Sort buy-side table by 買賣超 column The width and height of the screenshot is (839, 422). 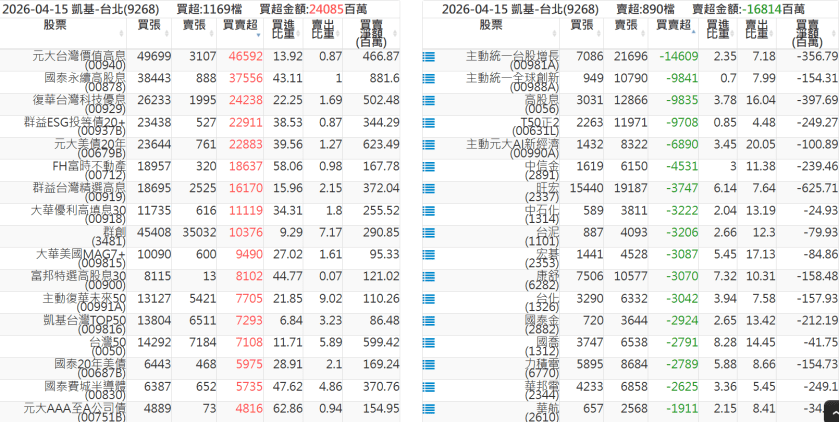240,25
